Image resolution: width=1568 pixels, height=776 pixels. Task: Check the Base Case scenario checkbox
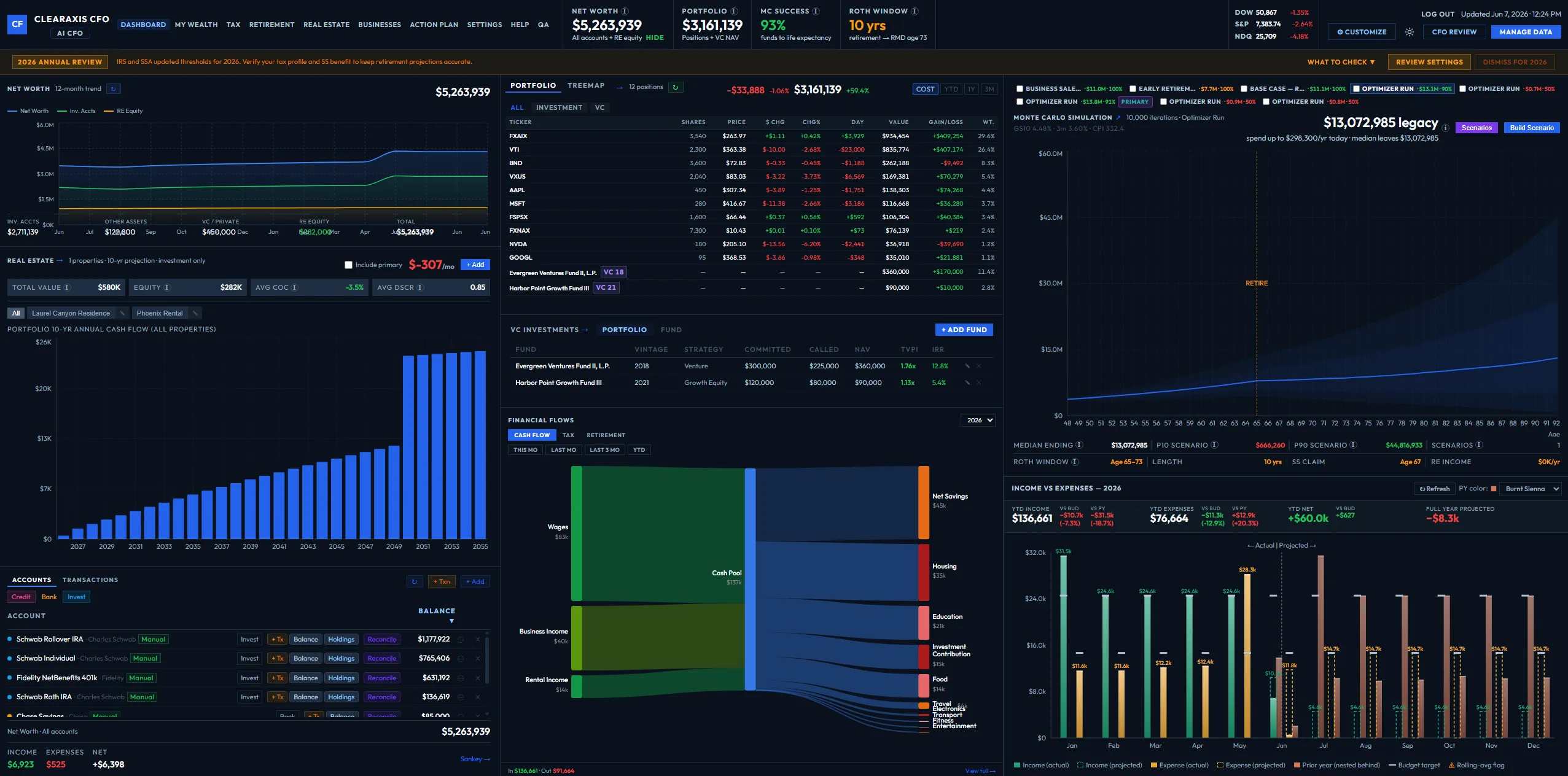point(1244,89)
